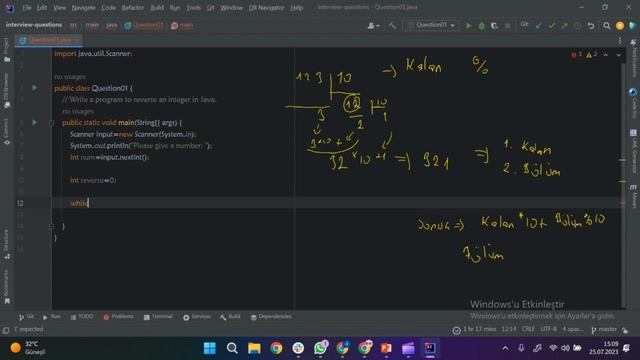Click run gutter arrow beside main method
This screenshot has width=640, height=360.
(x=34, y=122)
